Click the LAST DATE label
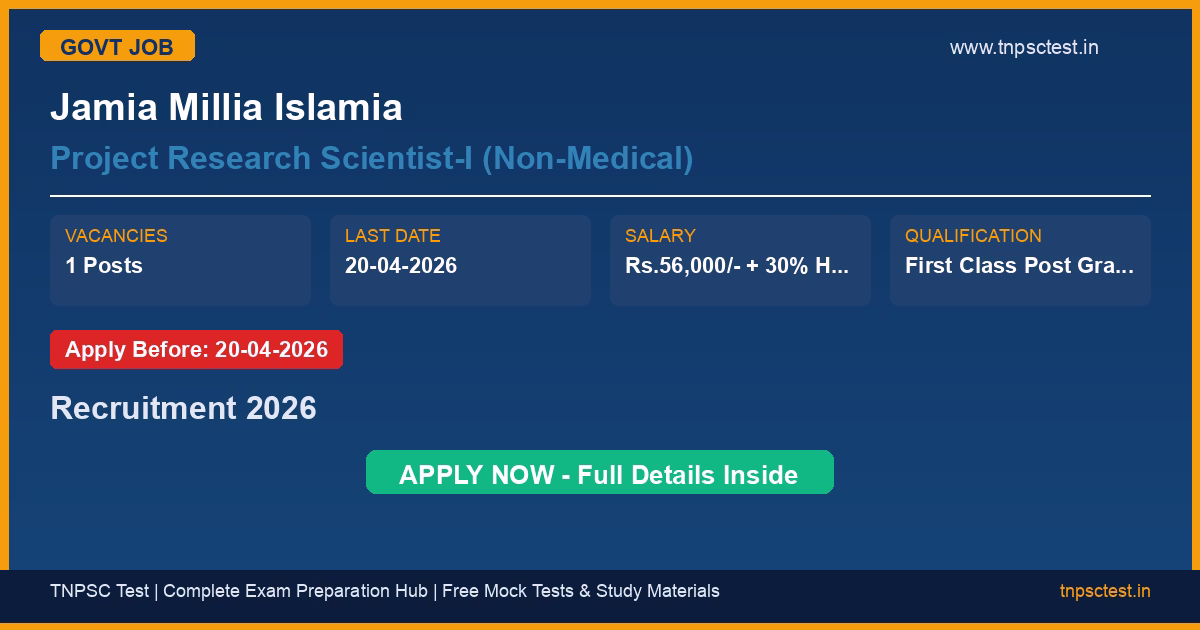 tap(392, 236)
